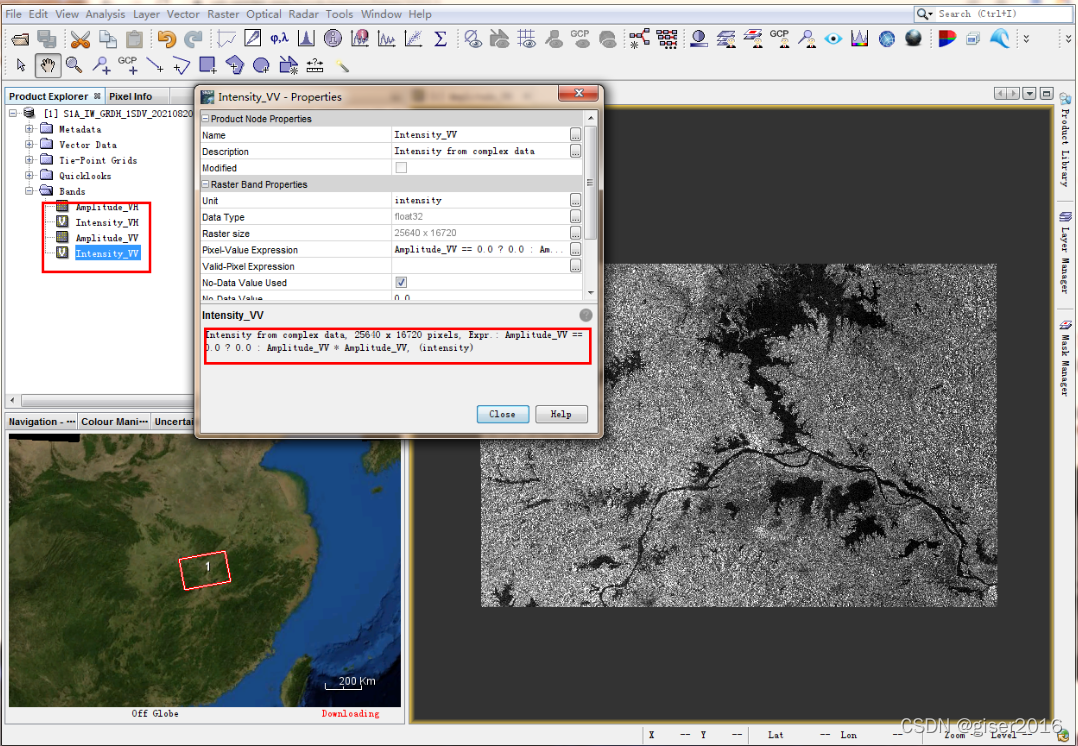Select the GCP placement tool
Viewport: 1078px width, 746px height.
tap(127, 65)
